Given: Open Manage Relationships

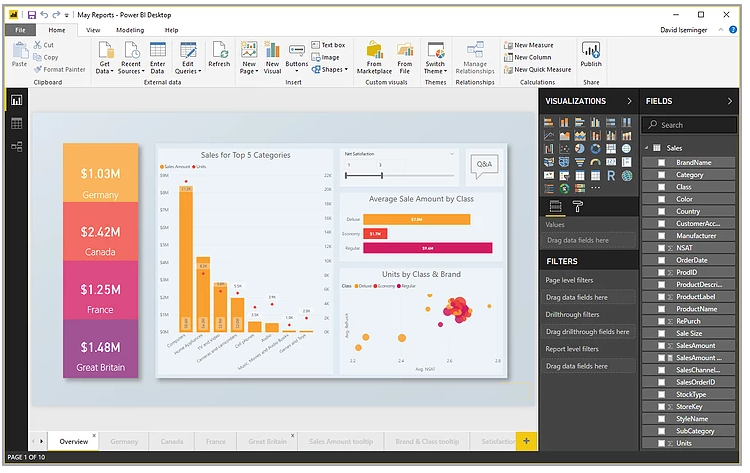Looking at the screenshot, I should pyautogui.click(x=475, y=57).
